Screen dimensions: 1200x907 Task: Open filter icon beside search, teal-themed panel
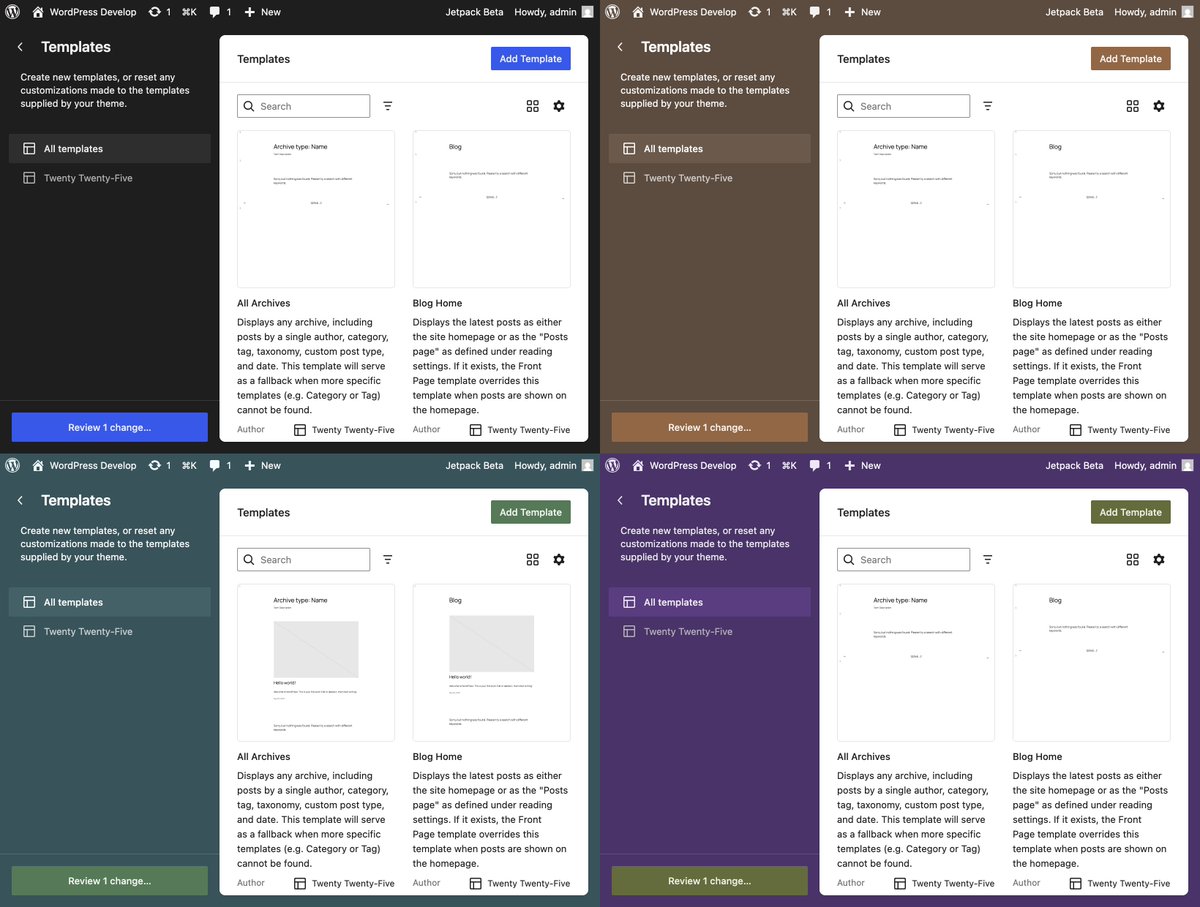coord(388,560)
